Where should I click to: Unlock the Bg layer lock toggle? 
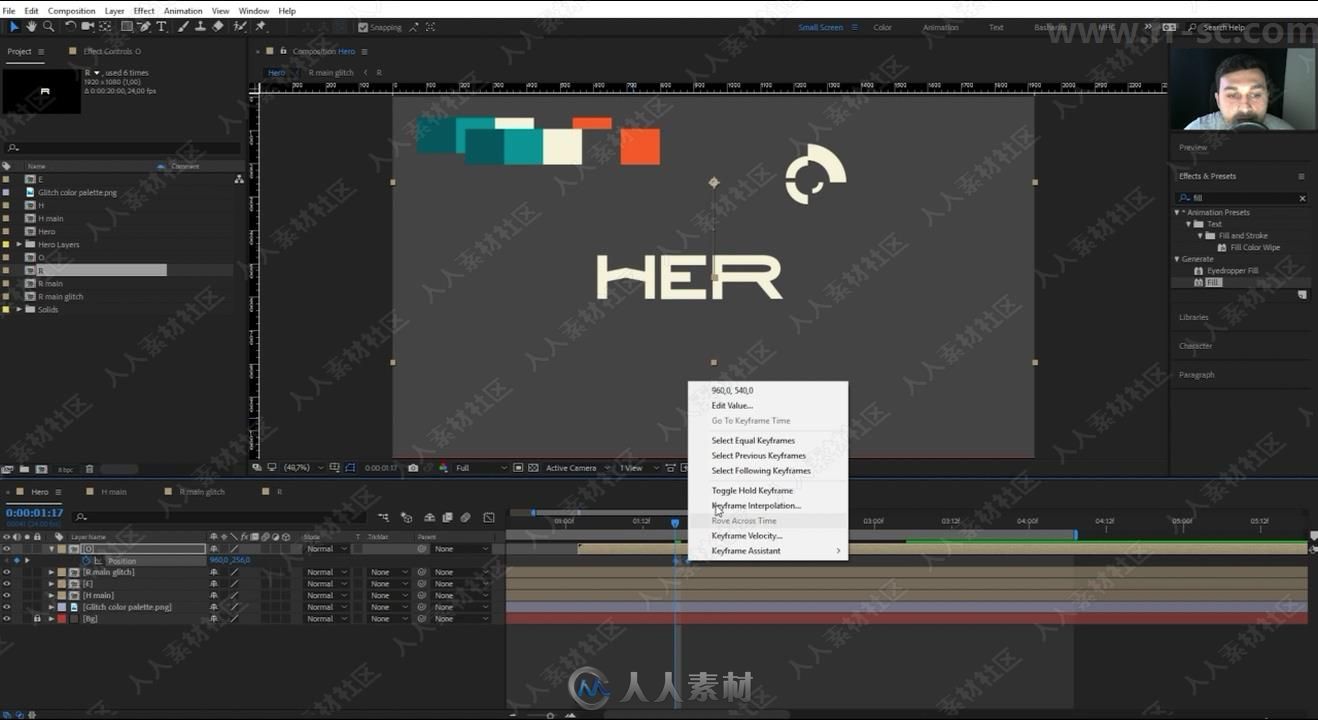[37, 619]
